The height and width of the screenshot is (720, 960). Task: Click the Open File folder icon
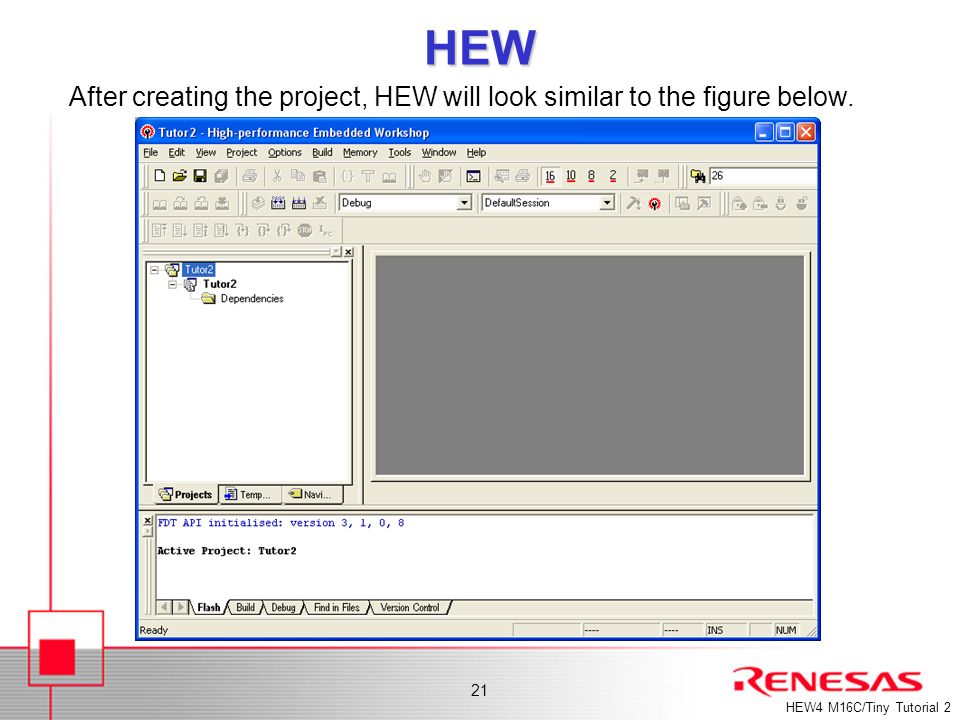(179, 176)
